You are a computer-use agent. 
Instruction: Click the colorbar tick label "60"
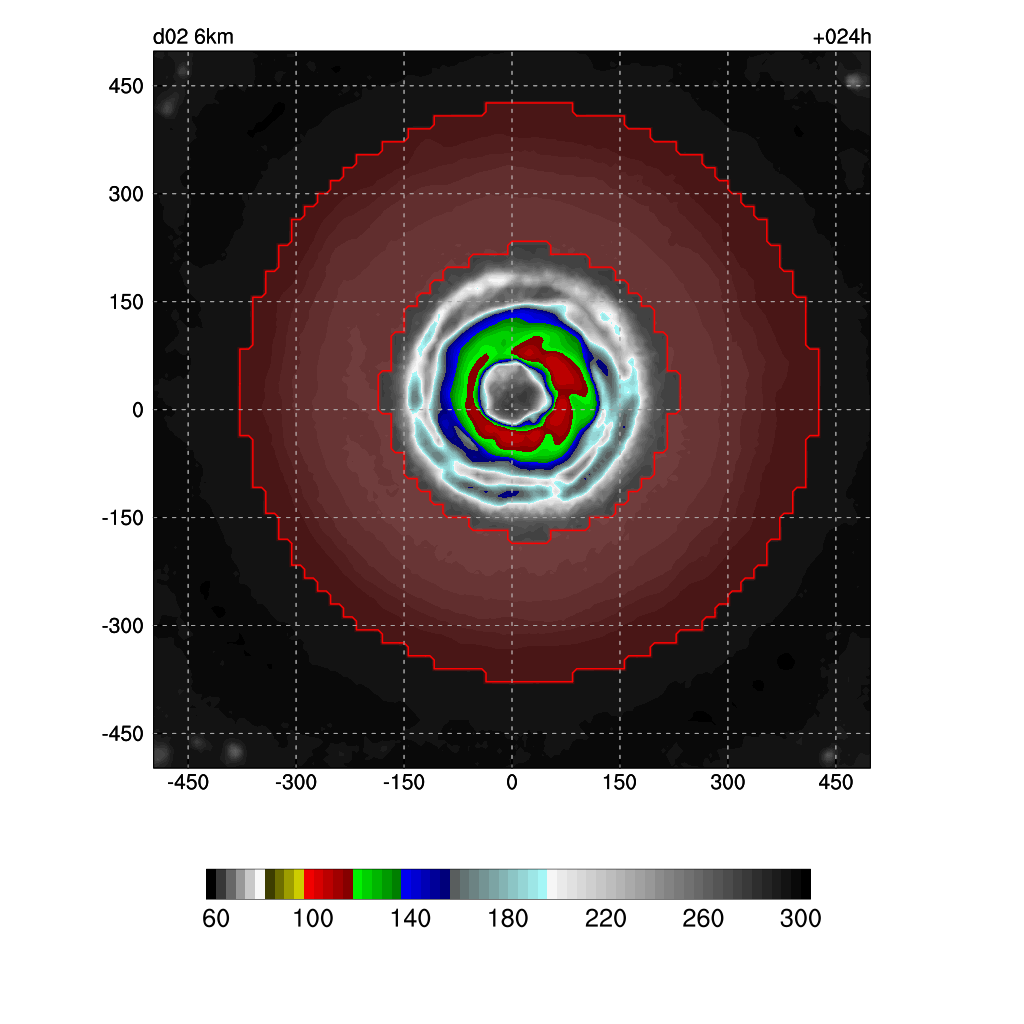coord(216,919)
